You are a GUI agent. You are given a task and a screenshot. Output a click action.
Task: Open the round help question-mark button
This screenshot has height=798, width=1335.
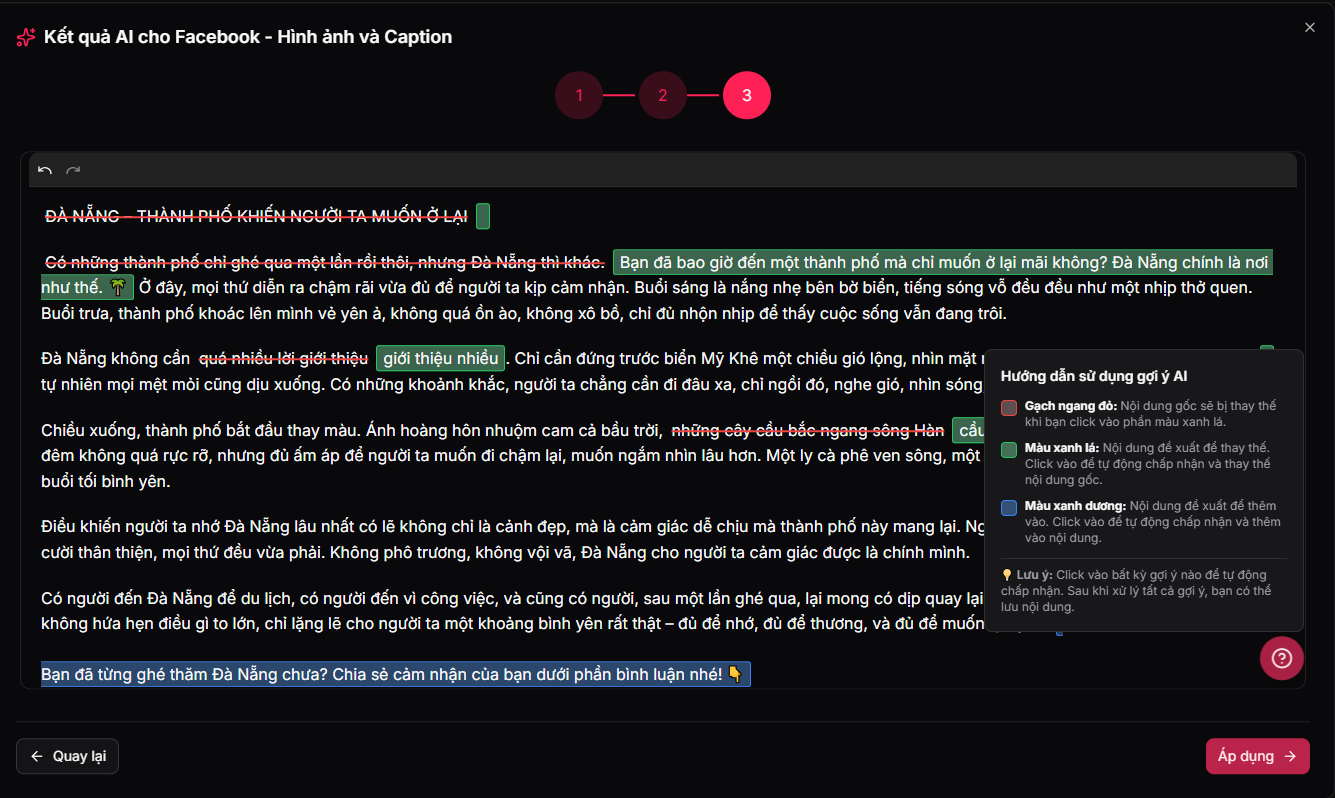point(1281,658)
